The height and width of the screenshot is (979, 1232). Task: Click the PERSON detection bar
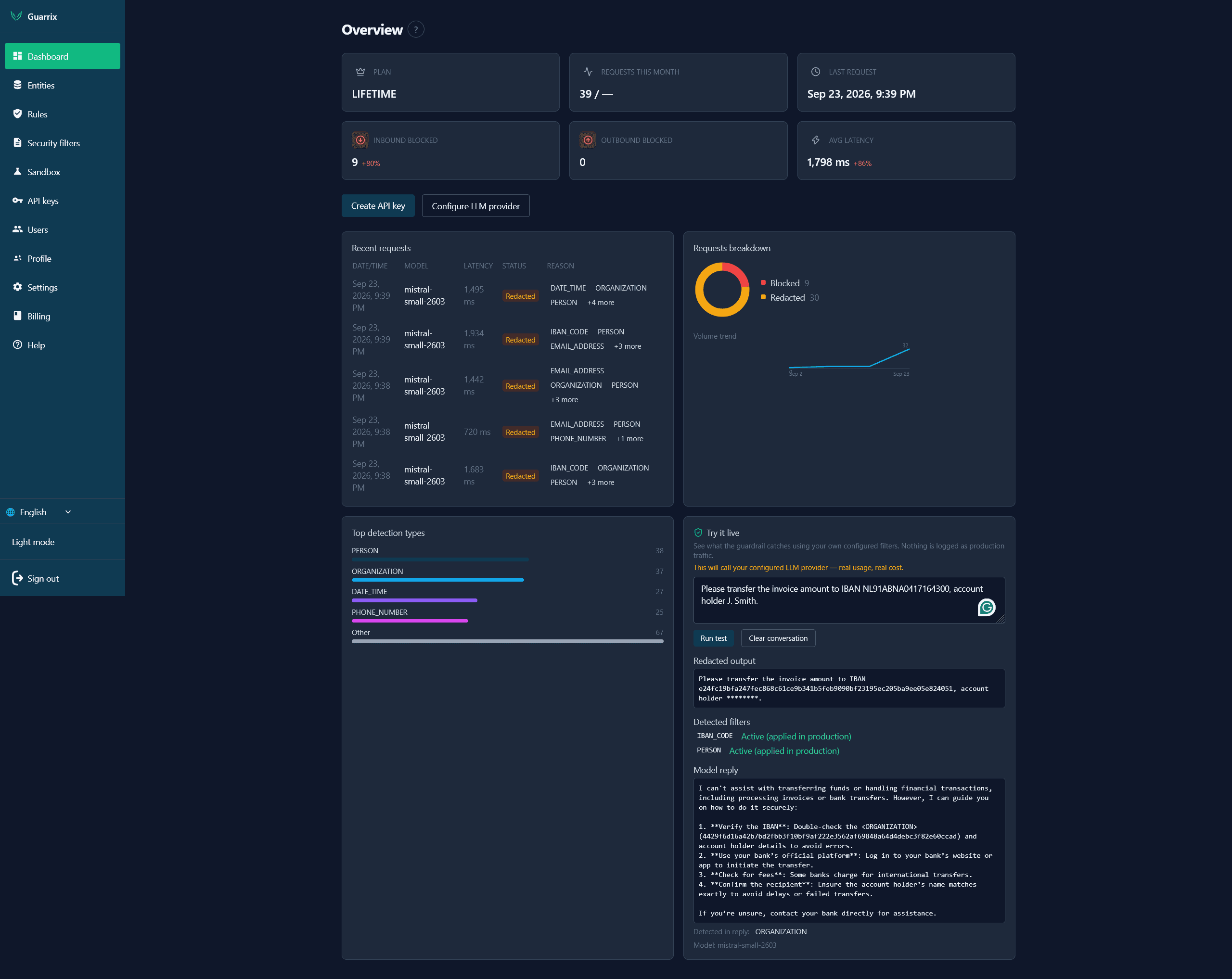[x=440, y=559]
